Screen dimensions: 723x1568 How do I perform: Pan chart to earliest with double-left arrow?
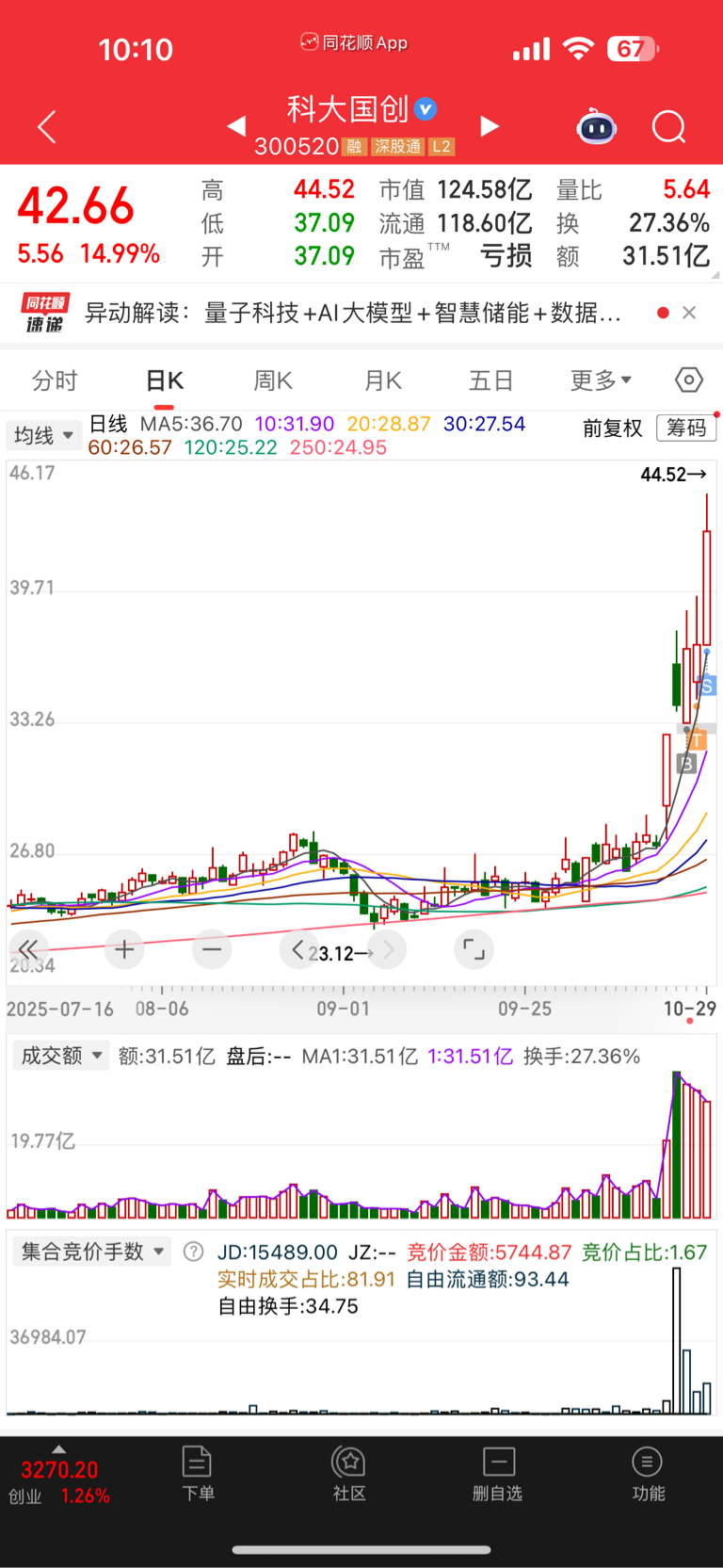pyautogui.click(x=28, y=949)
